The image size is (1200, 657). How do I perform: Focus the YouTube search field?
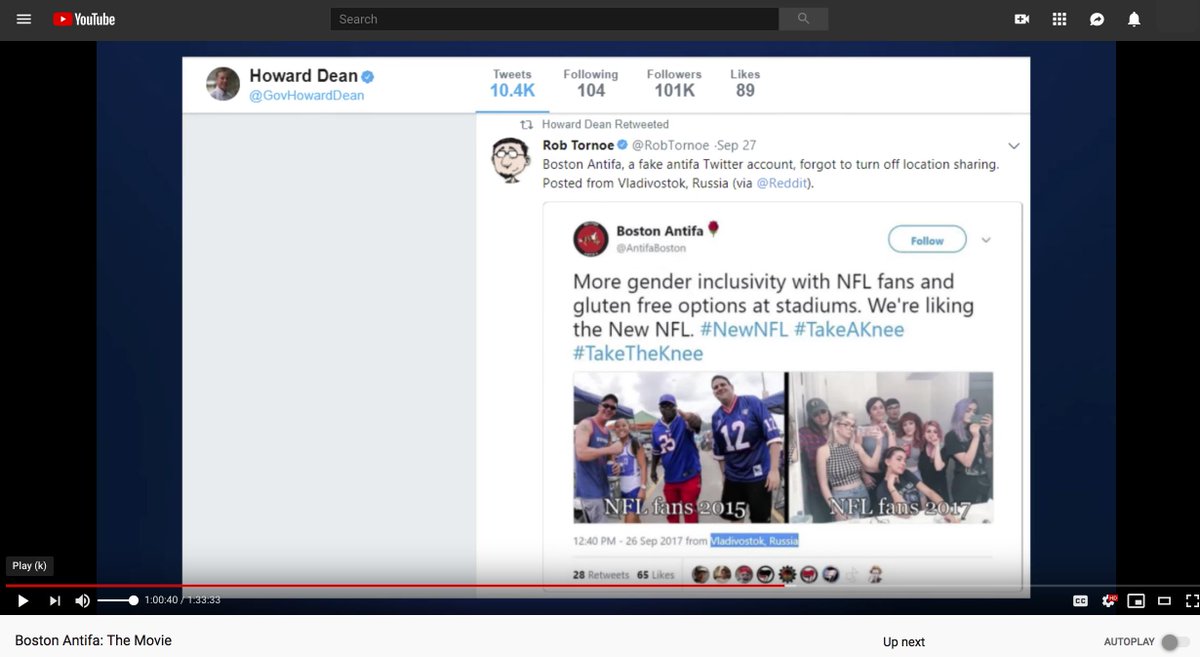click(555, 19)
